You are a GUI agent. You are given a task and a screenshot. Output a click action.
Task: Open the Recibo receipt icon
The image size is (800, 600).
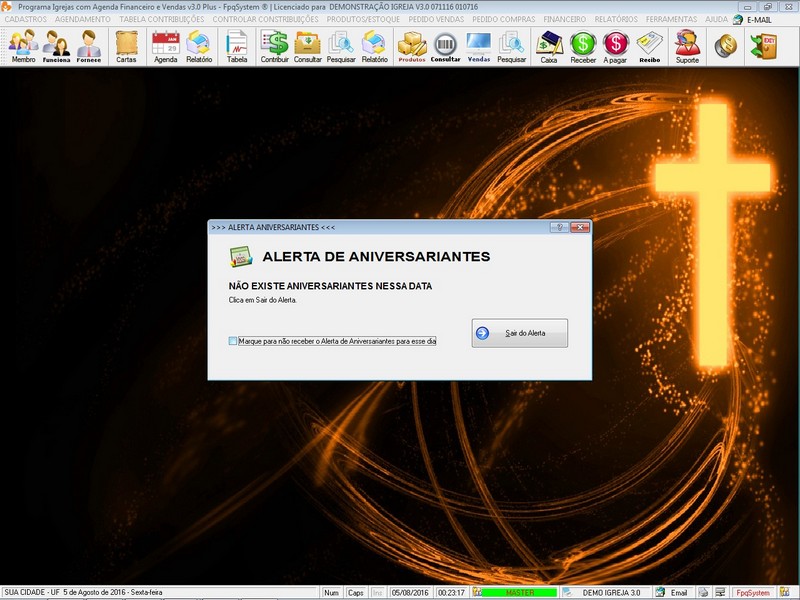coord(649,46)
